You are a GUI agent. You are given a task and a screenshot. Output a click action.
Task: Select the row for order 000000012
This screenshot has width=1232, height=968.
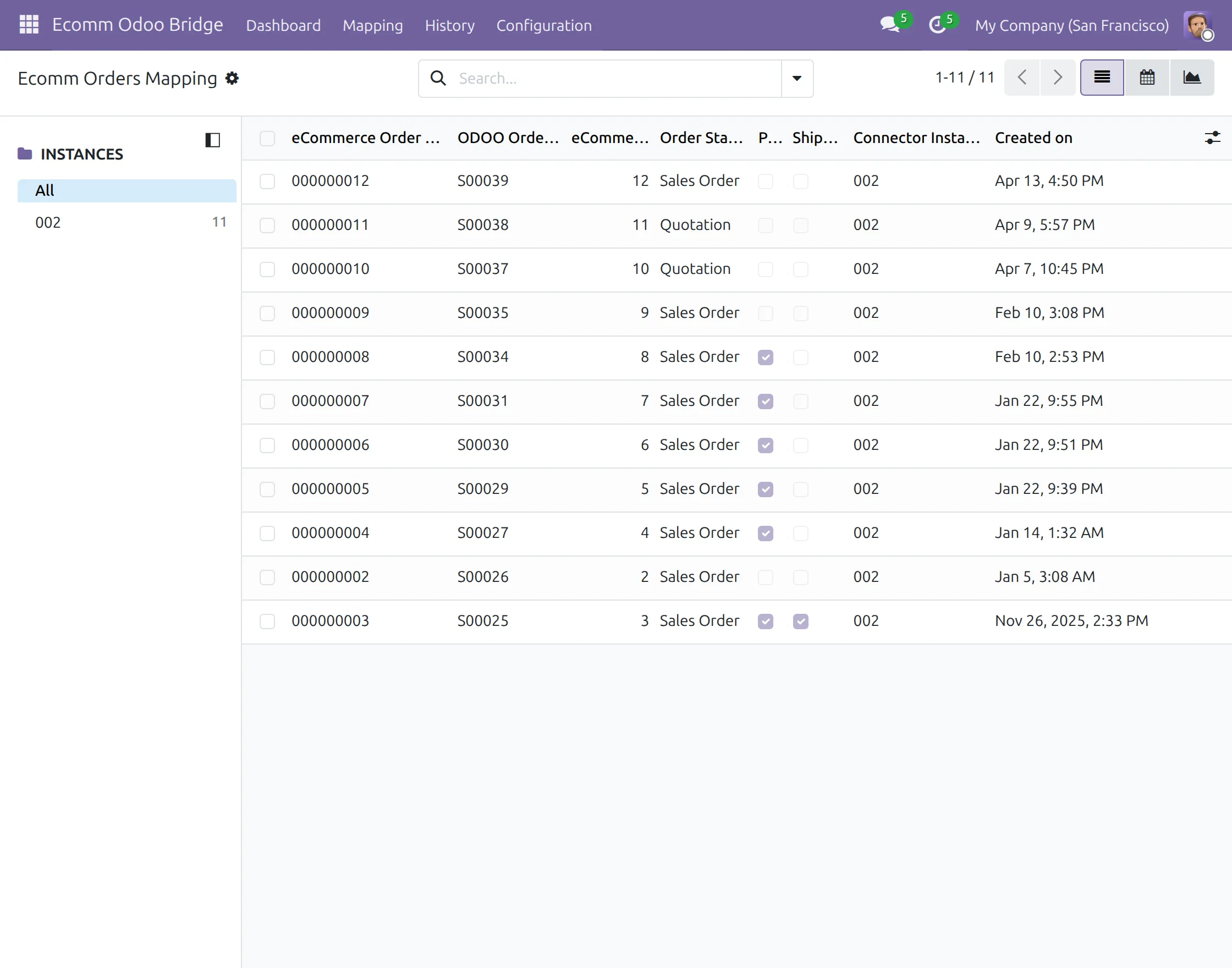click(x=267, y=182)
